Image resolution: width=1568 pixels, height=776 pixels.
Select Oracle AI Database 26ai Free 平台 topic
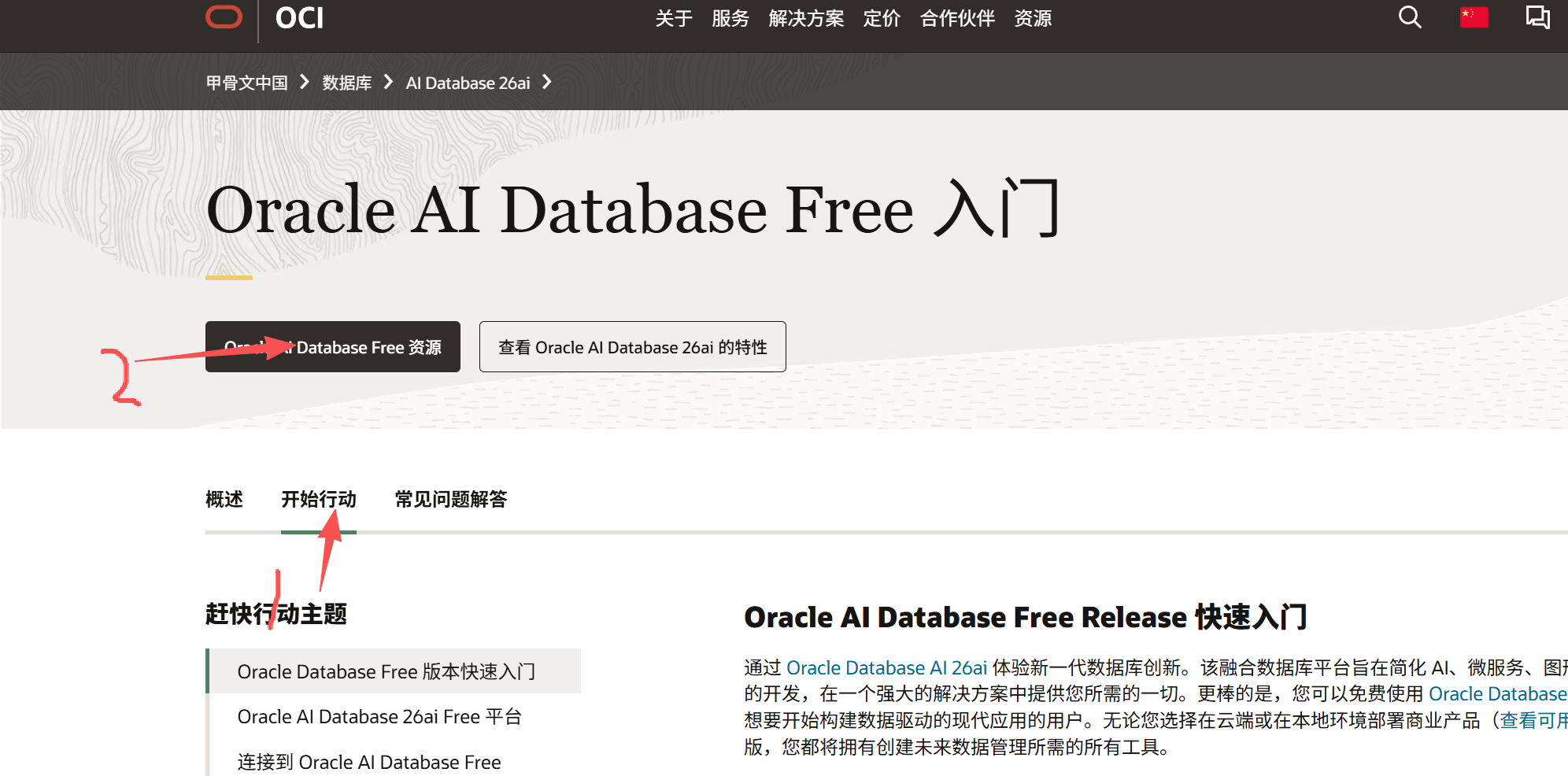(x=379, y=716)
